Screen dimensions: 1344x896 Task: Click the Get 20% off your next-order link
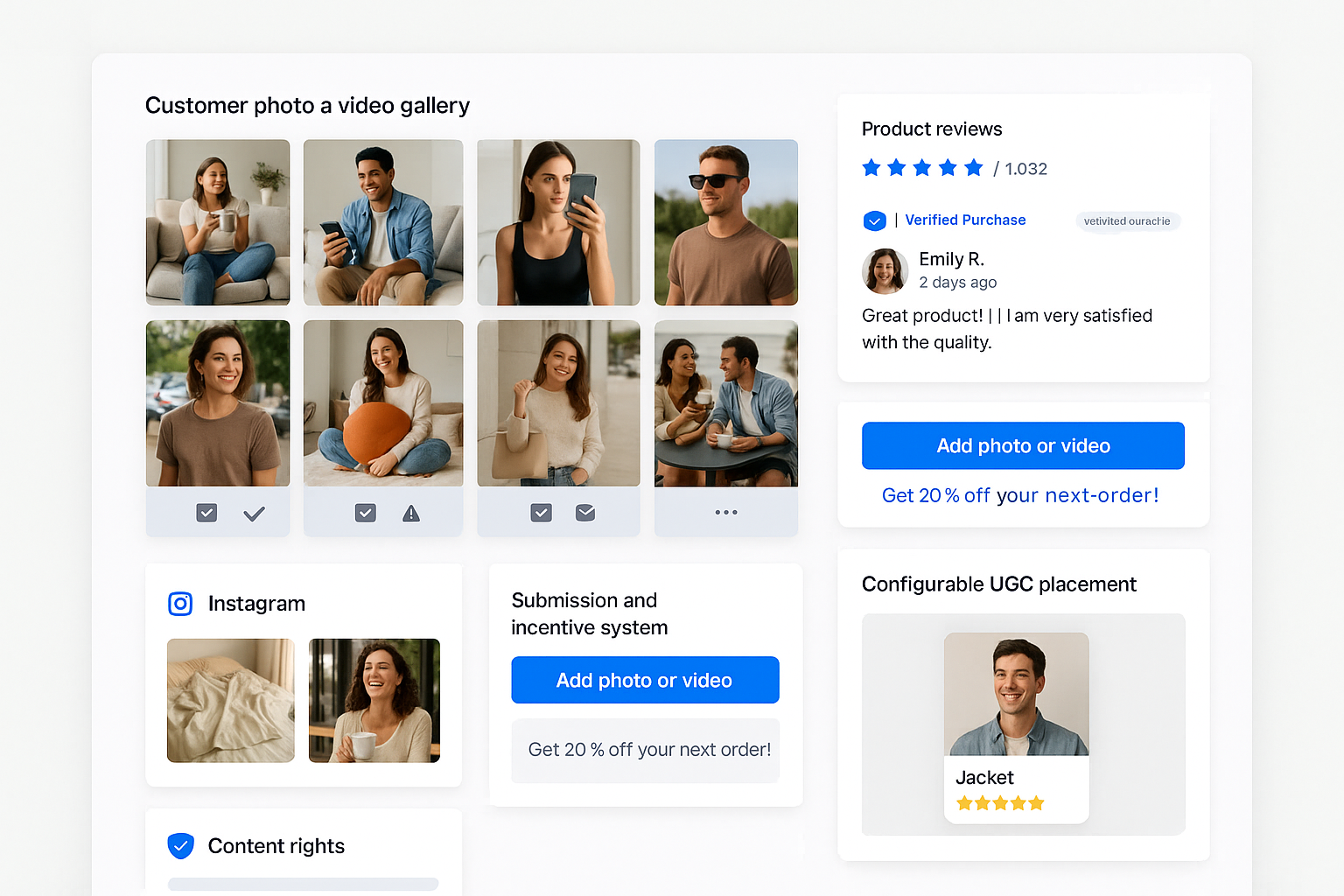(x=1020, y=495)
